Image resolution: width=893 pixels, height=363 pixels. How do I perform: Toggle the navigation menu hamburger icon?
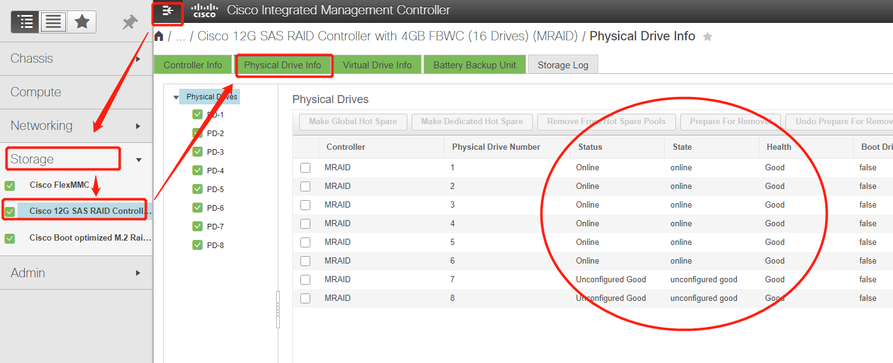pyautogui.click(x=167, y=10)
